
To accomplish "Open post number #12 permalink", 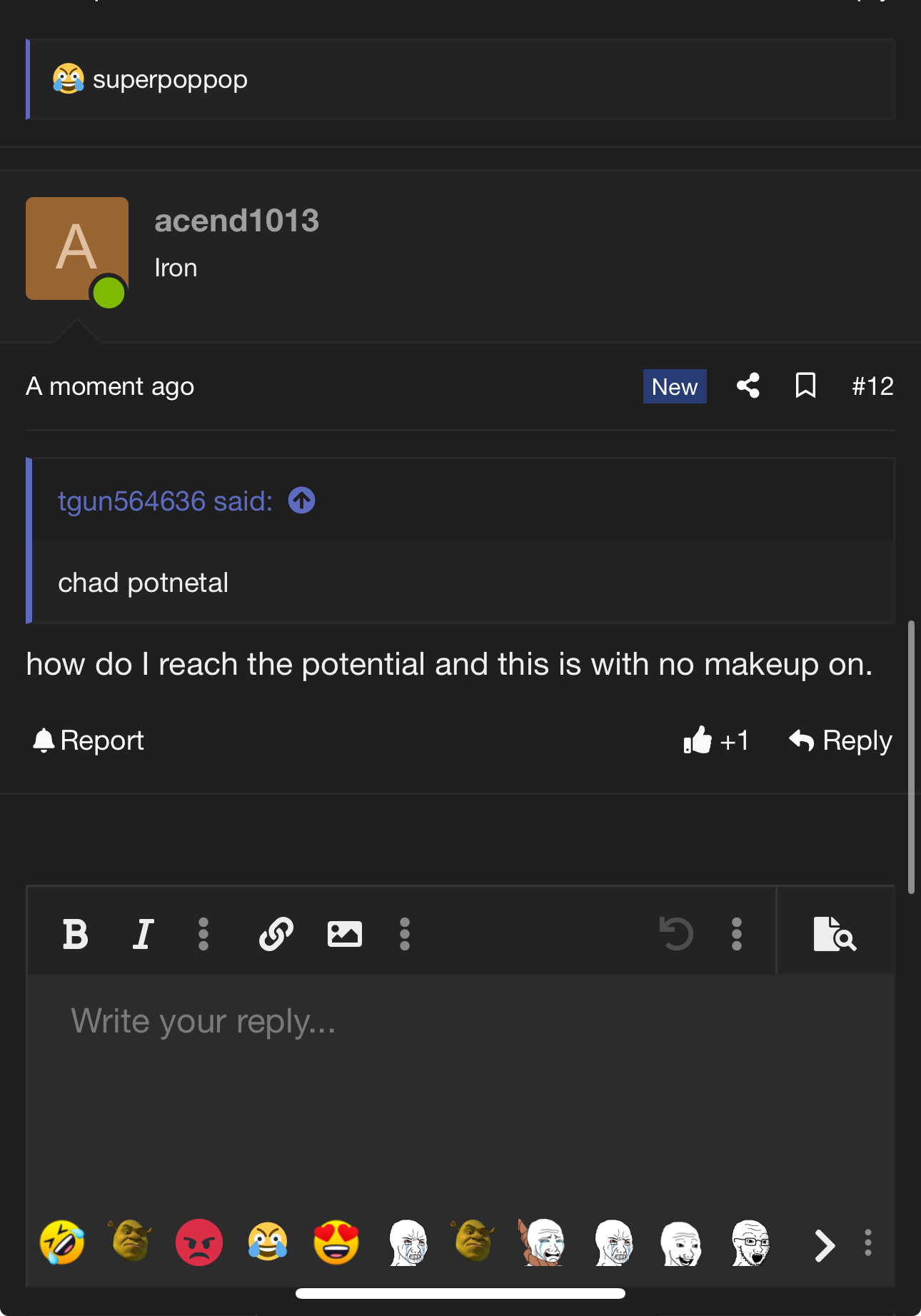I will click(872, 386).
